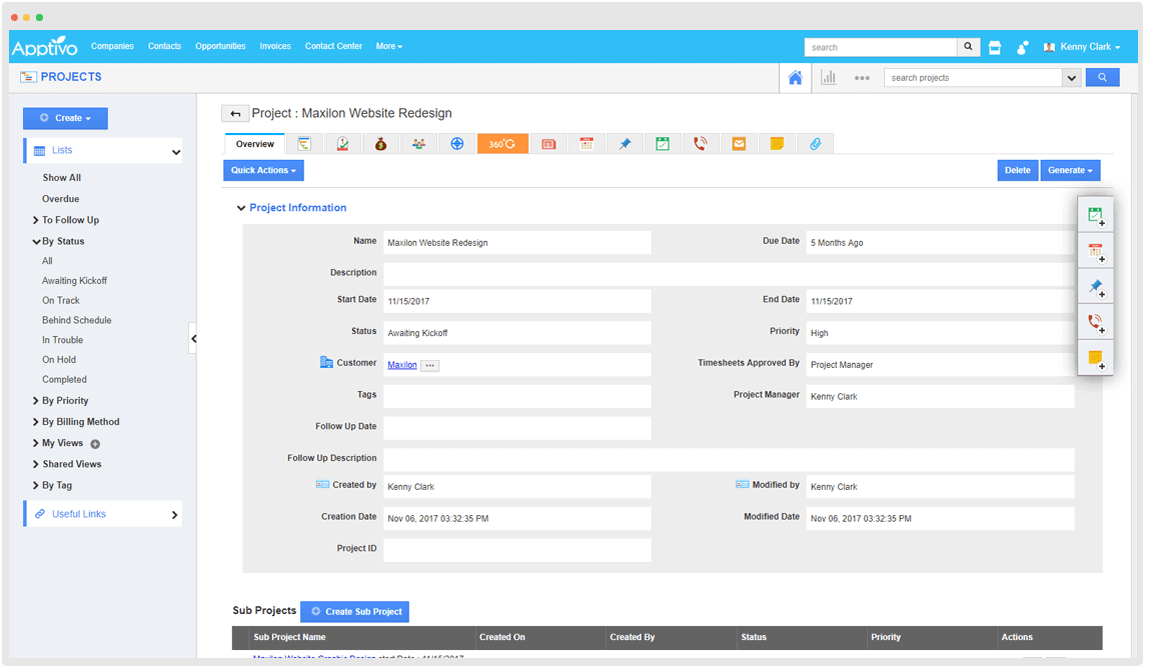Open the bar chart reports icon
This screenshot has width=1150, height=670.
coord(829,78)
